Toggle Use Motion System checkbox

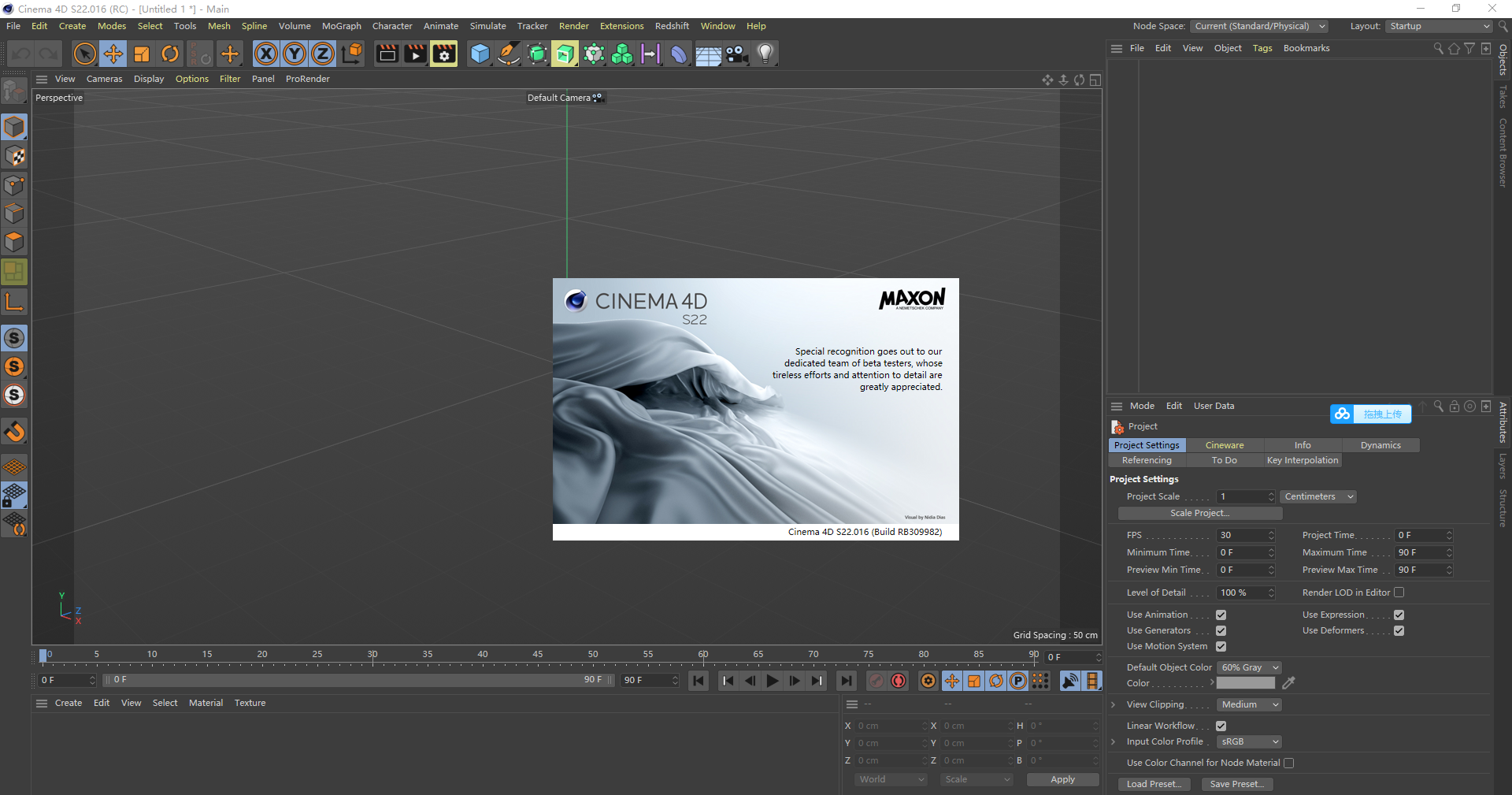click(x=1221, y=646)
